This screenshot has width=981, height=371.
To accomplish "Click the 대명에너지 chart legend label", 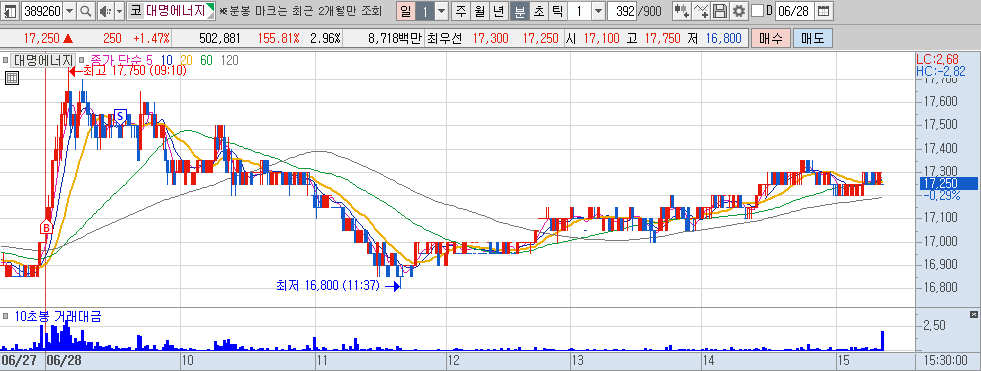I will point(43,61).
